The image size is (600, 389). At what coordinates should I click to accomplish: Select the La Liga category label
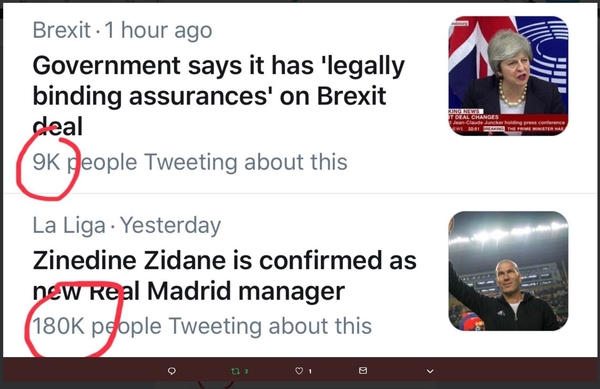coord(69,225)
